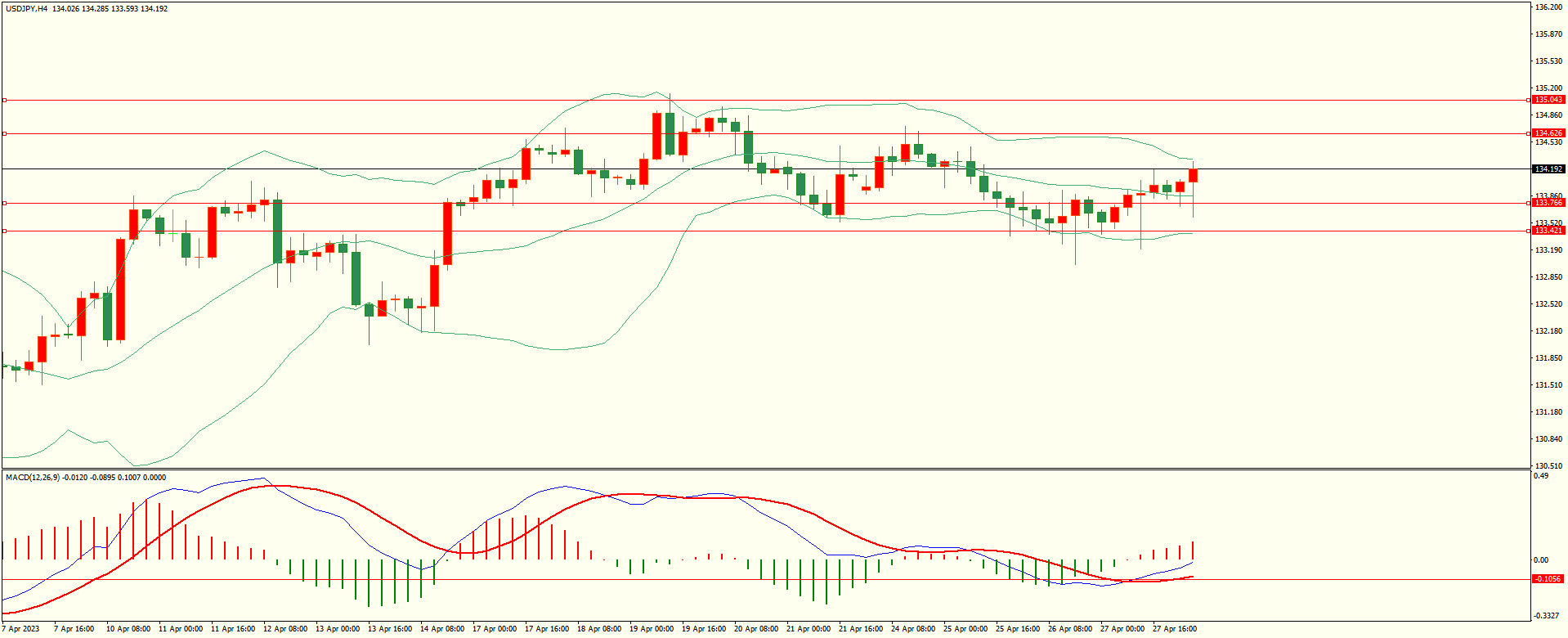Click the 0.49 MACD scale label
Viewport: 1568px width, 638px height.
1541,476
